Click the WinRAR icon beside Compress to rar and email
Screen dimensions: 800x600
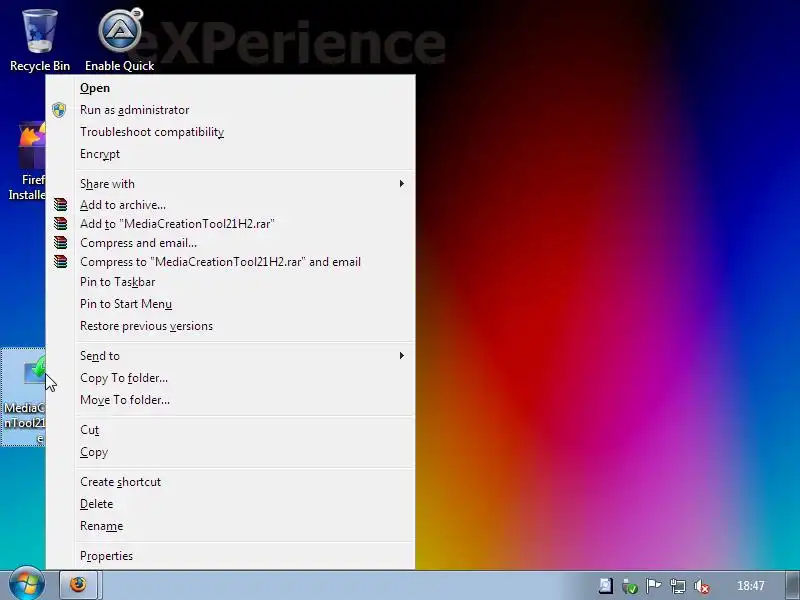[x=60, y=261]
